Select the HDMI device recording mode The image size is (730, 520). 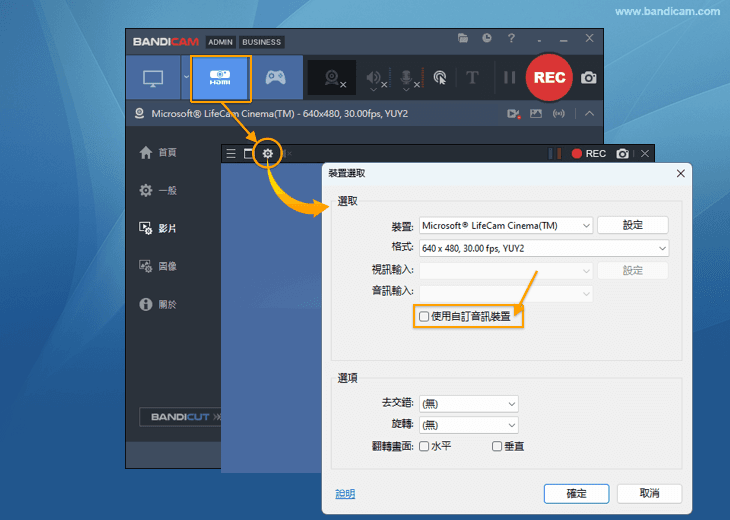point(220,78)
